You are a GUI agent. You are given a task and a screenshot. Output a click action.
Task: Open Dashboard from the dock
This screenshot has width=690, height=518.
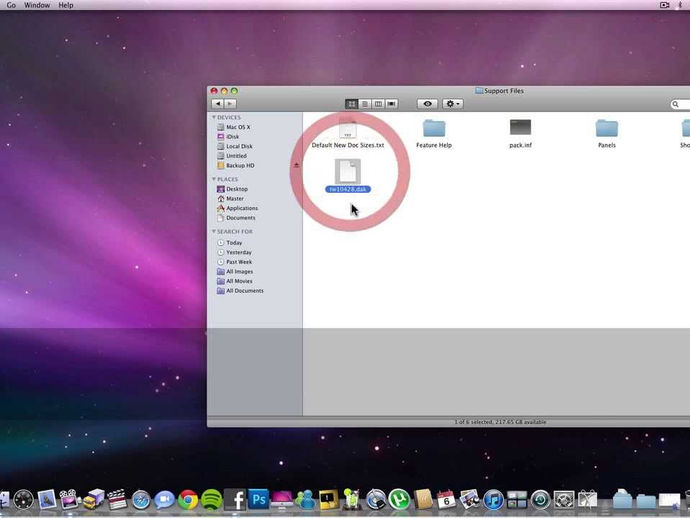point(23,500)
